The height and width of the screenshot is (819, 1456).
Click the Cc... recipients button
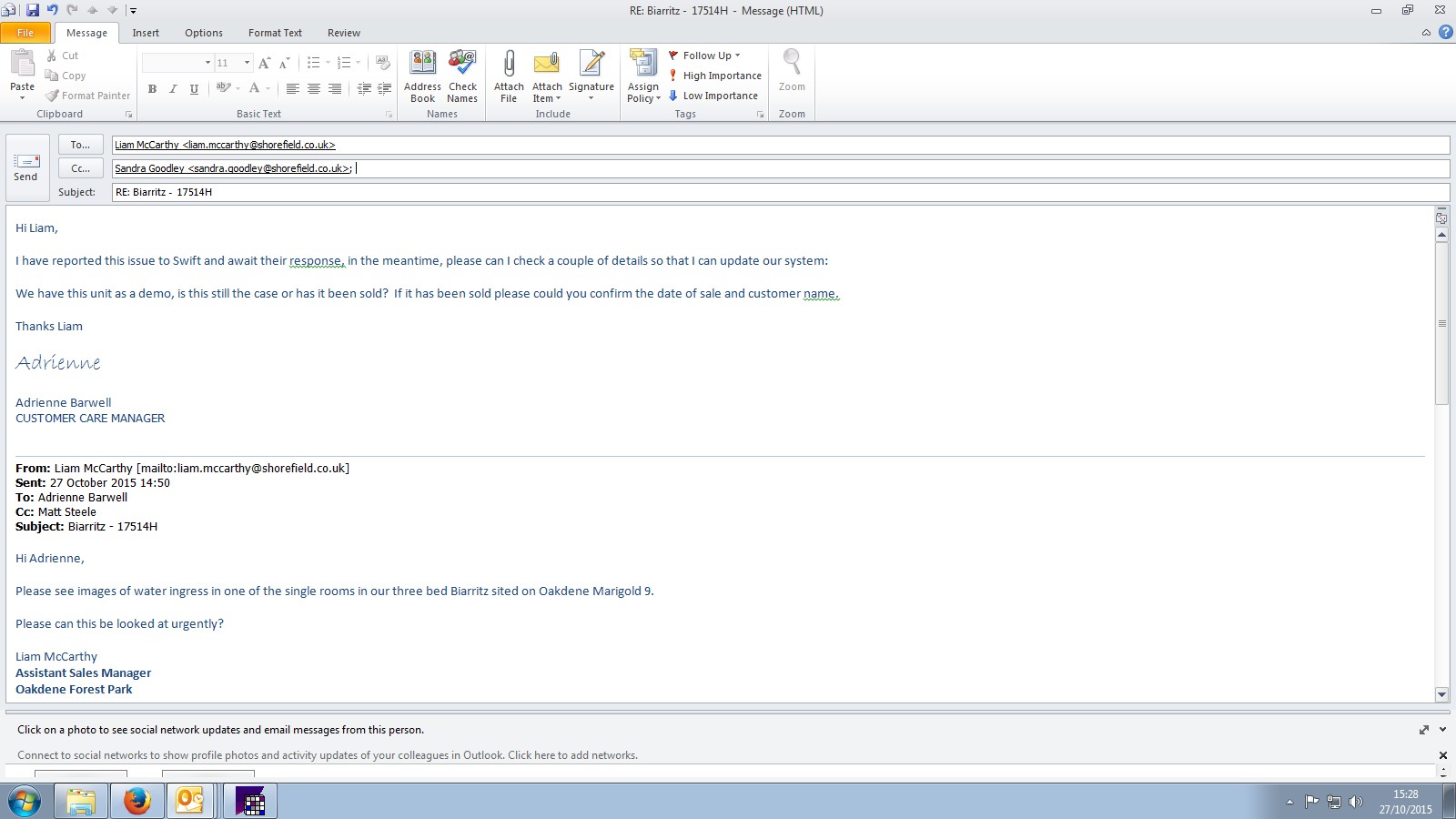(x=80, y=168)
